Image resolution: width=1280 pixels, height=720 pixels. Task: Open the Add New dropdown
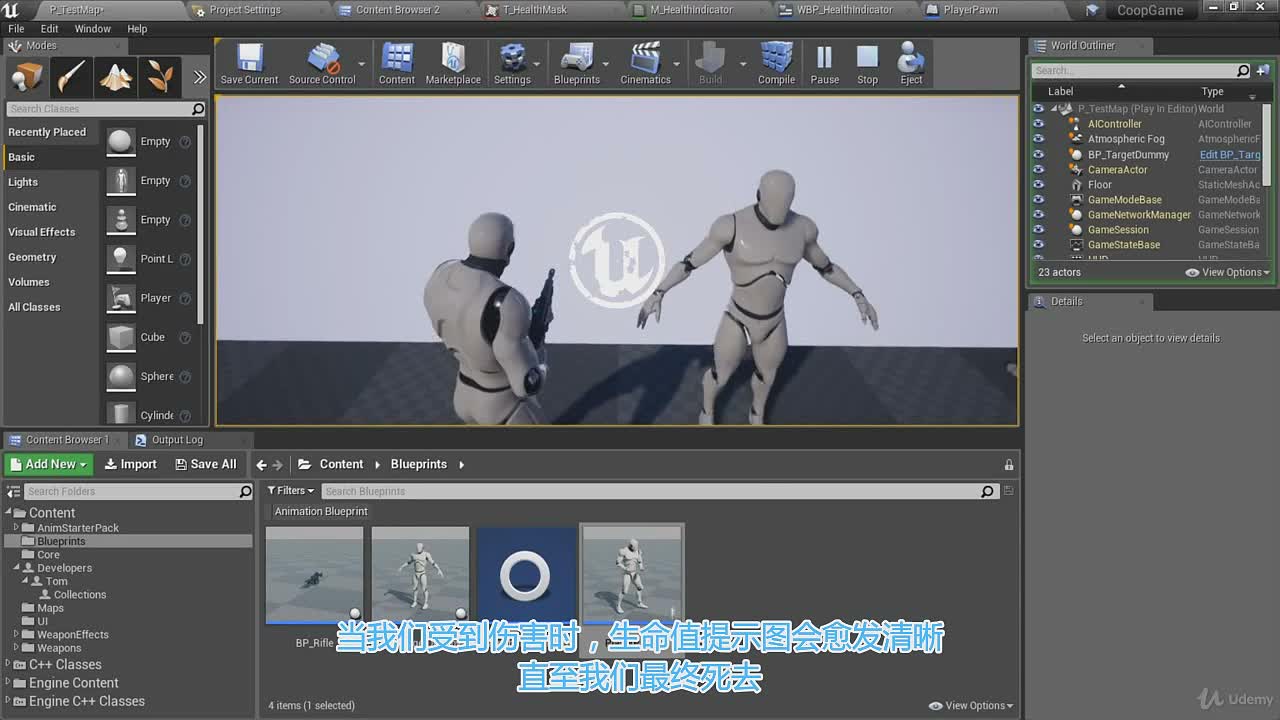pos(49,464)
